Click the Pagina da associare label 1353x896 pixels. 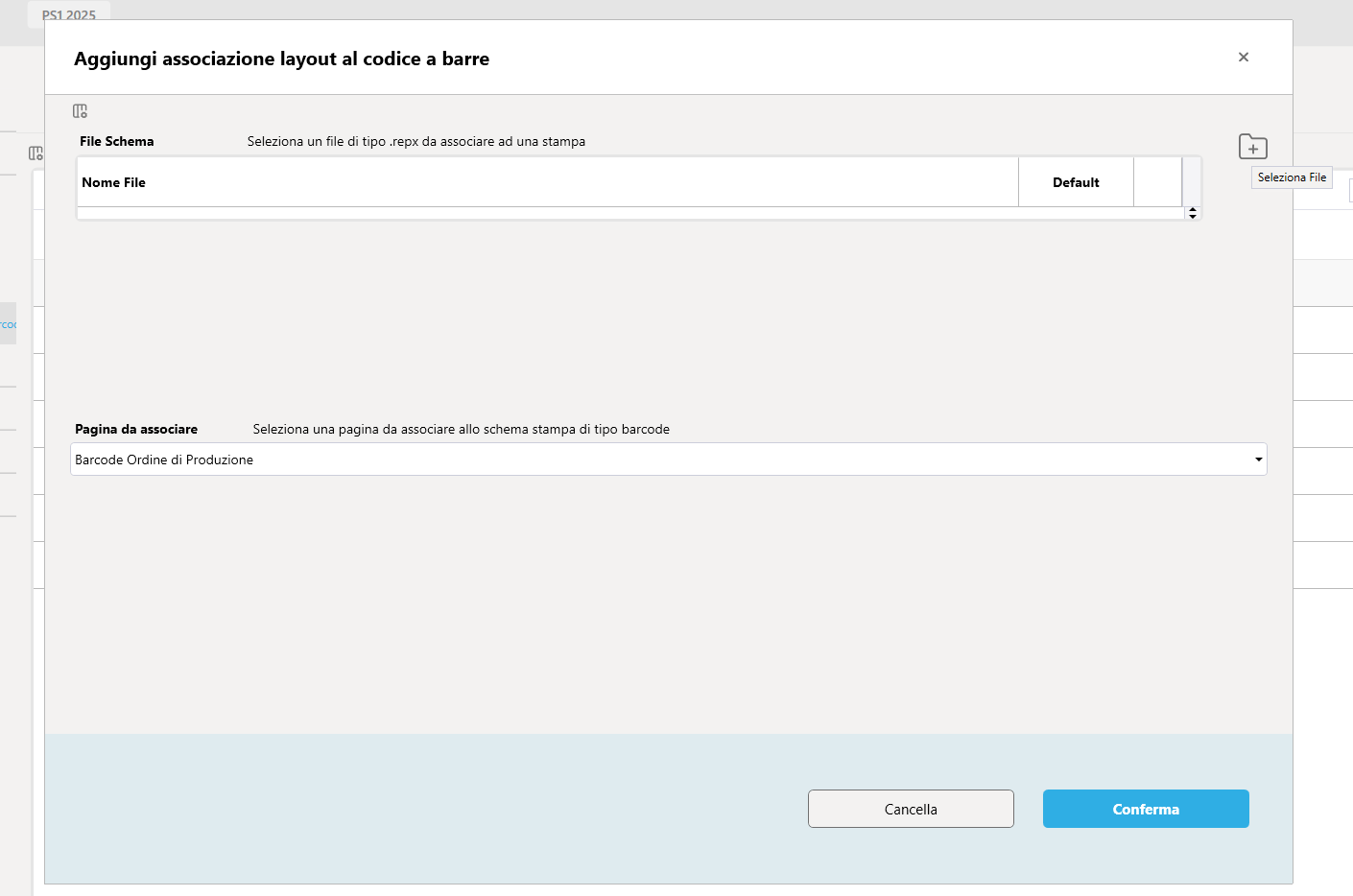(x=136, y=429)
